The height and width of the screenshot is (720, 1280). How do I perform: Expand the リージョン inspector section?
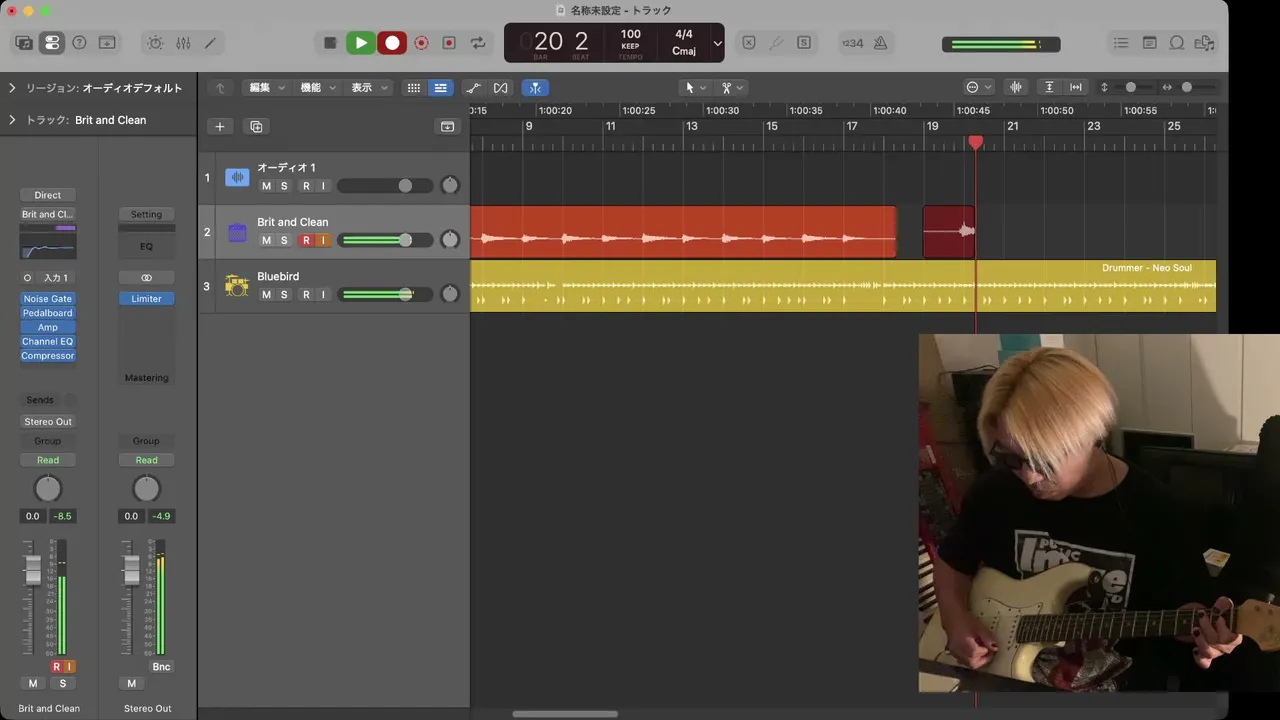point(12,88)
